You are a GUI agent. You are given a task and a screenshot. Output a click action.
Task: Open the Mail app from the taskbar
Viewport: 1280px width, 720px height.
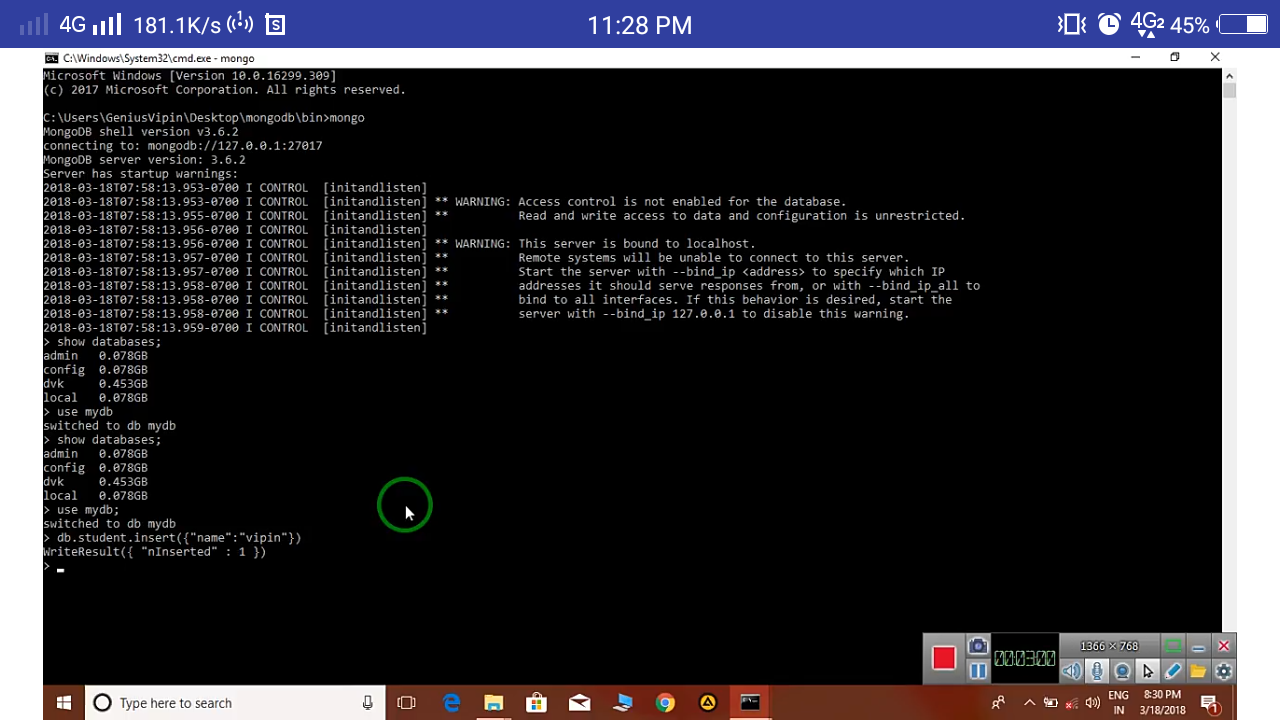pyautogui.click(x=579, y=703)
